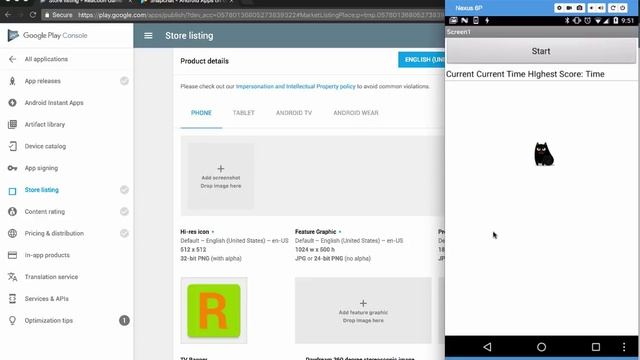Tap the black cat sprite in emulator

coord(544,154)
